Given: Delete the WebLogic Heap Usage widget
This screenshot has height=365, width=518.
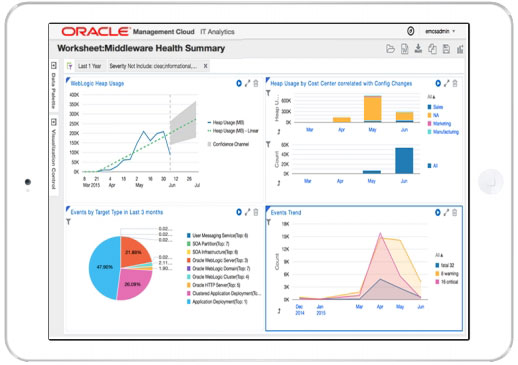Looking at the screenshot, I should point(256,83).
